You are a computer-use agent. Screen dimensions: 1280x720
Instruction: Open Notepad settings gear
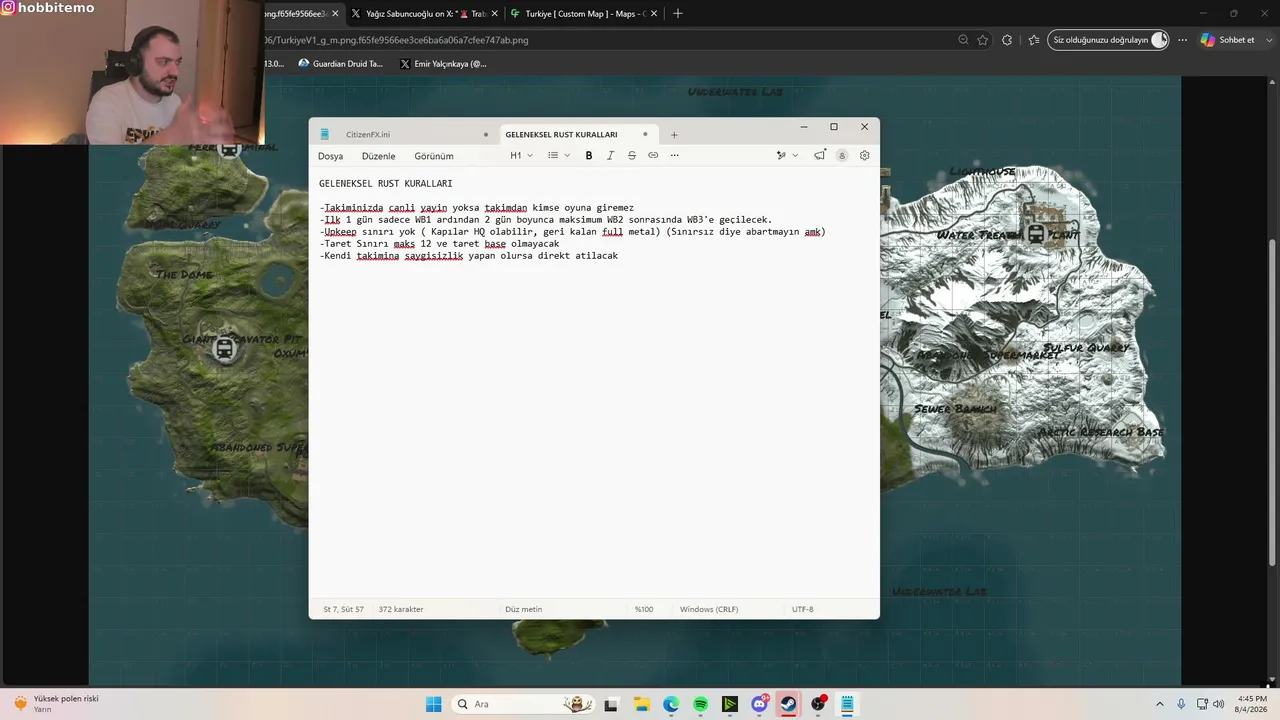(865, 155)
